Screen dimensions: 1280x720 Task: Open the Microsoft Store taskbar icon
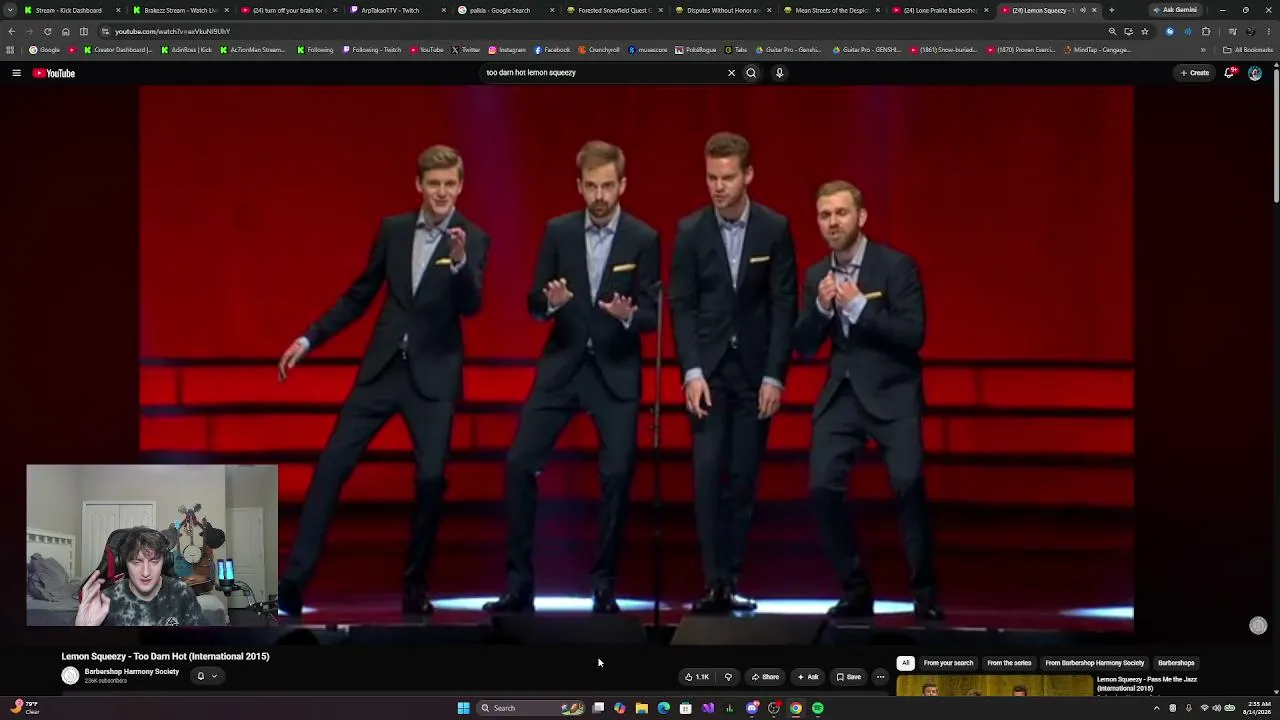[x=685, y=708]
